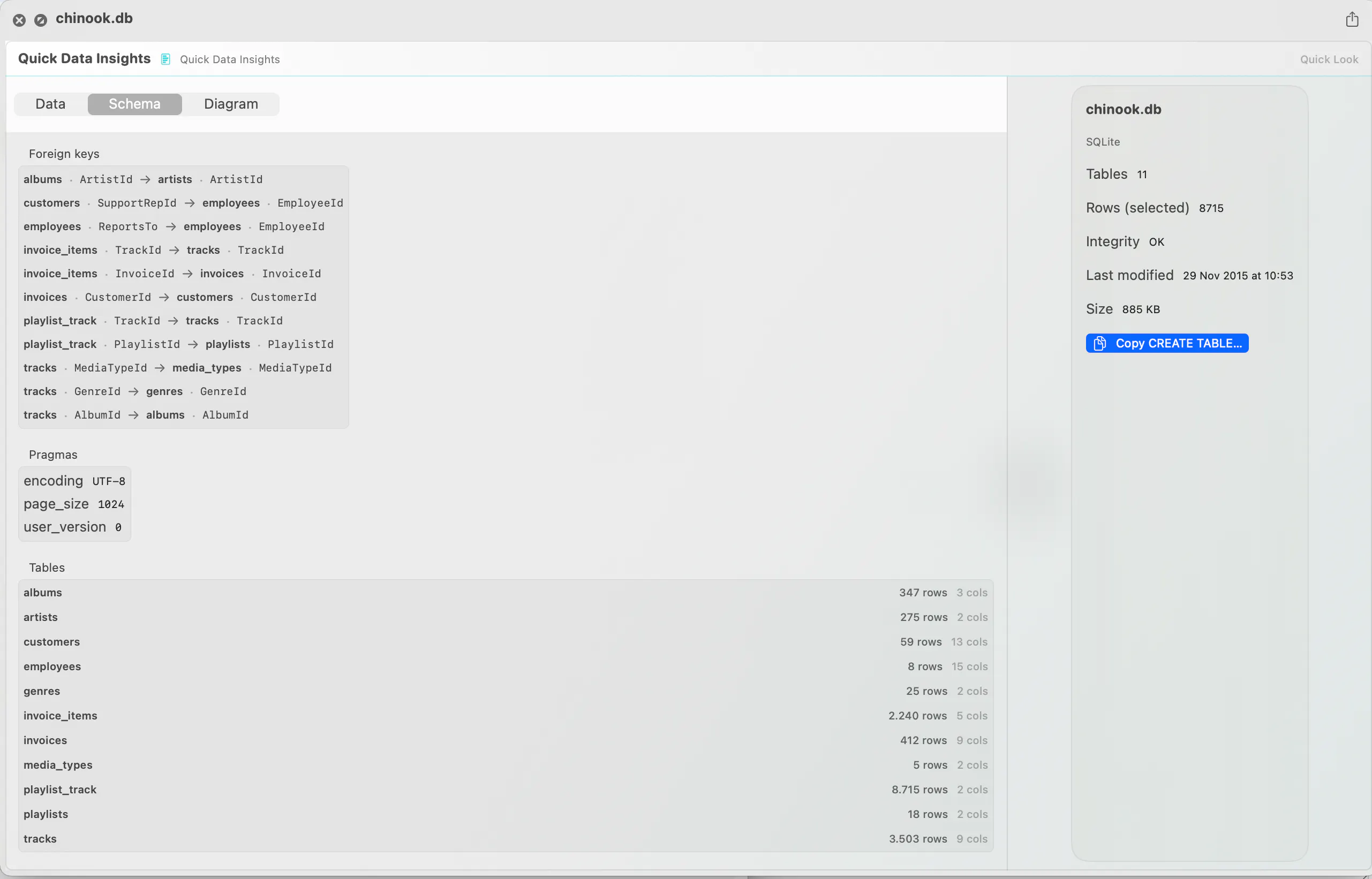Select the employees table row
The width and height of the screenshot is (1372, 879).
coord(506,666)
